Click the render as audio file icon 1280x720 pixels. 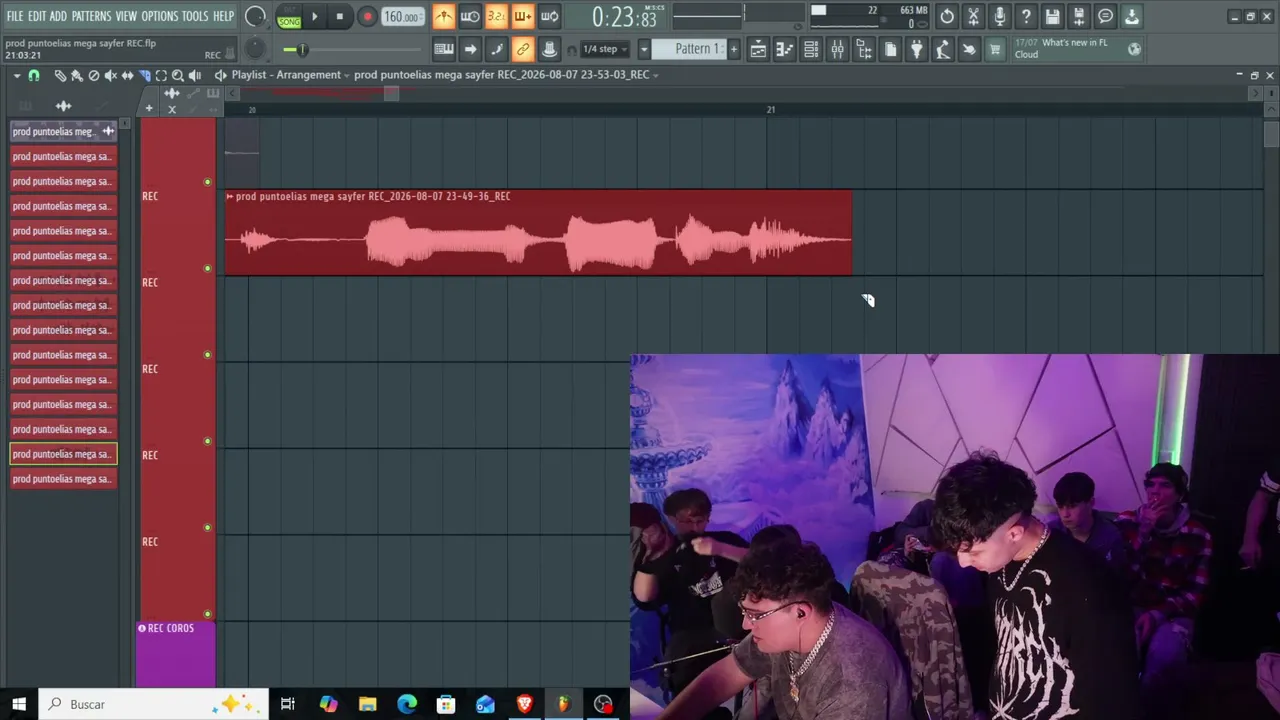pos(1078,17)
